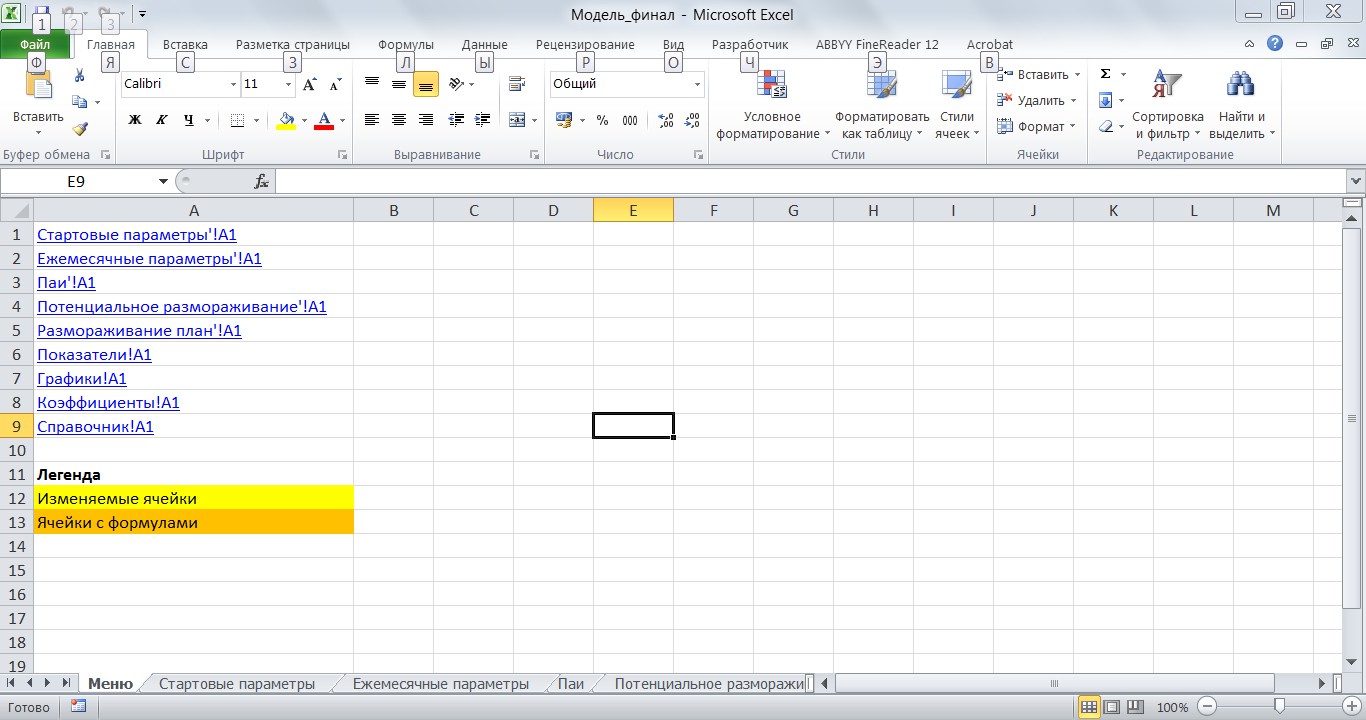Open Условное форматирование

click(x=772, y=104)
